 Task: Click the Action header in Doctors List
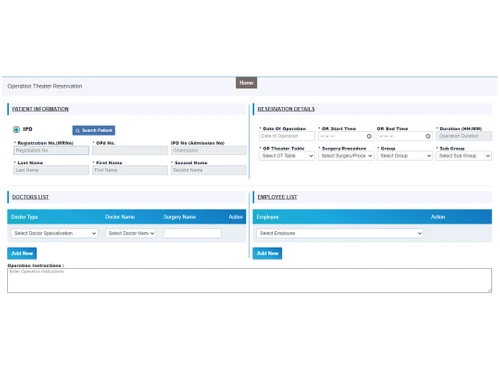[x=235, y=217]
